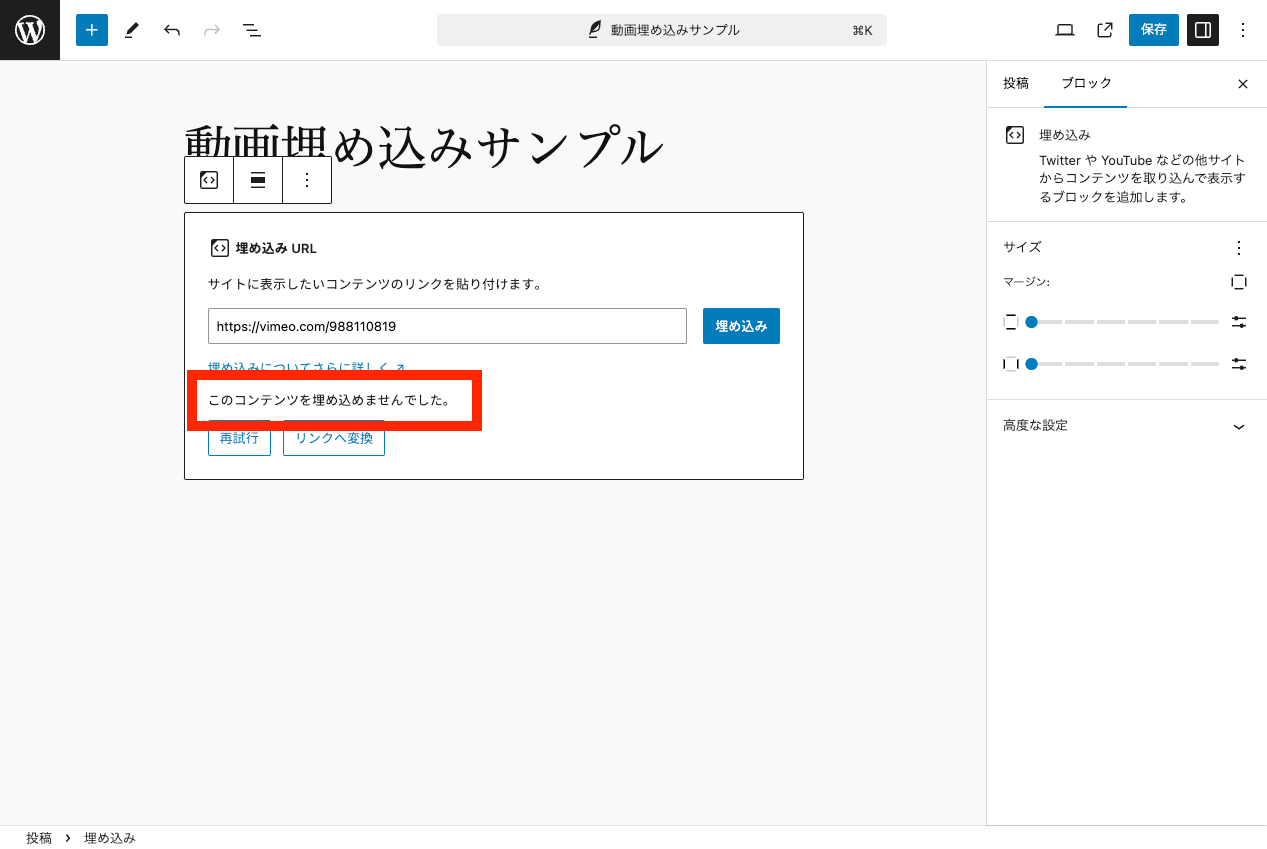
Task: Convert embed to link with リンクへ変換
Action: (334, 438)
